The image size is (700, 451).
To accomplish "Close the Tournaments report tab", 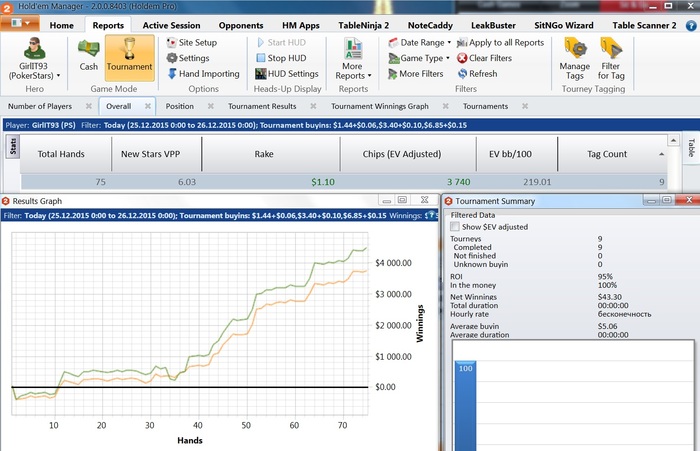I will tap(525, 106).
